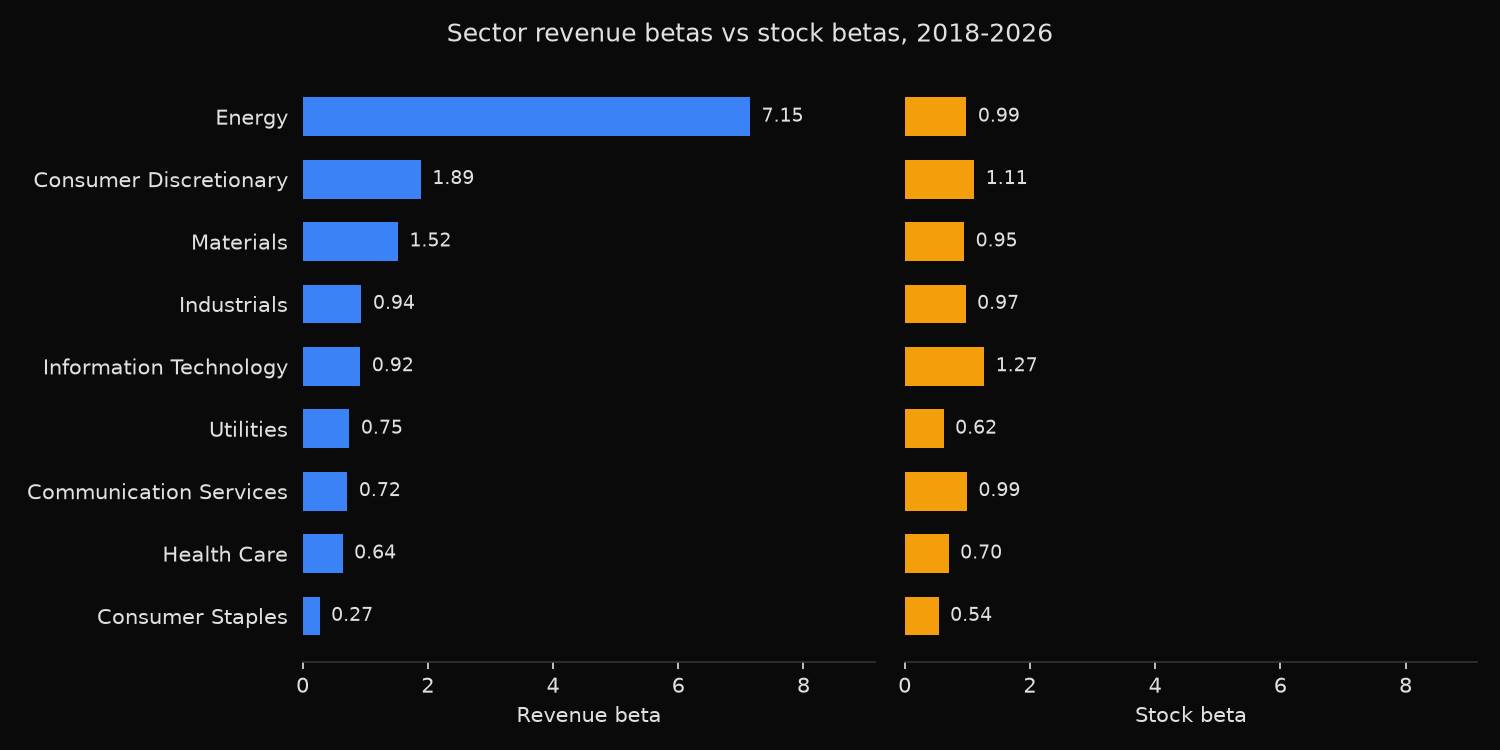Click tick label 6 on Revenue beta axis

678,686
